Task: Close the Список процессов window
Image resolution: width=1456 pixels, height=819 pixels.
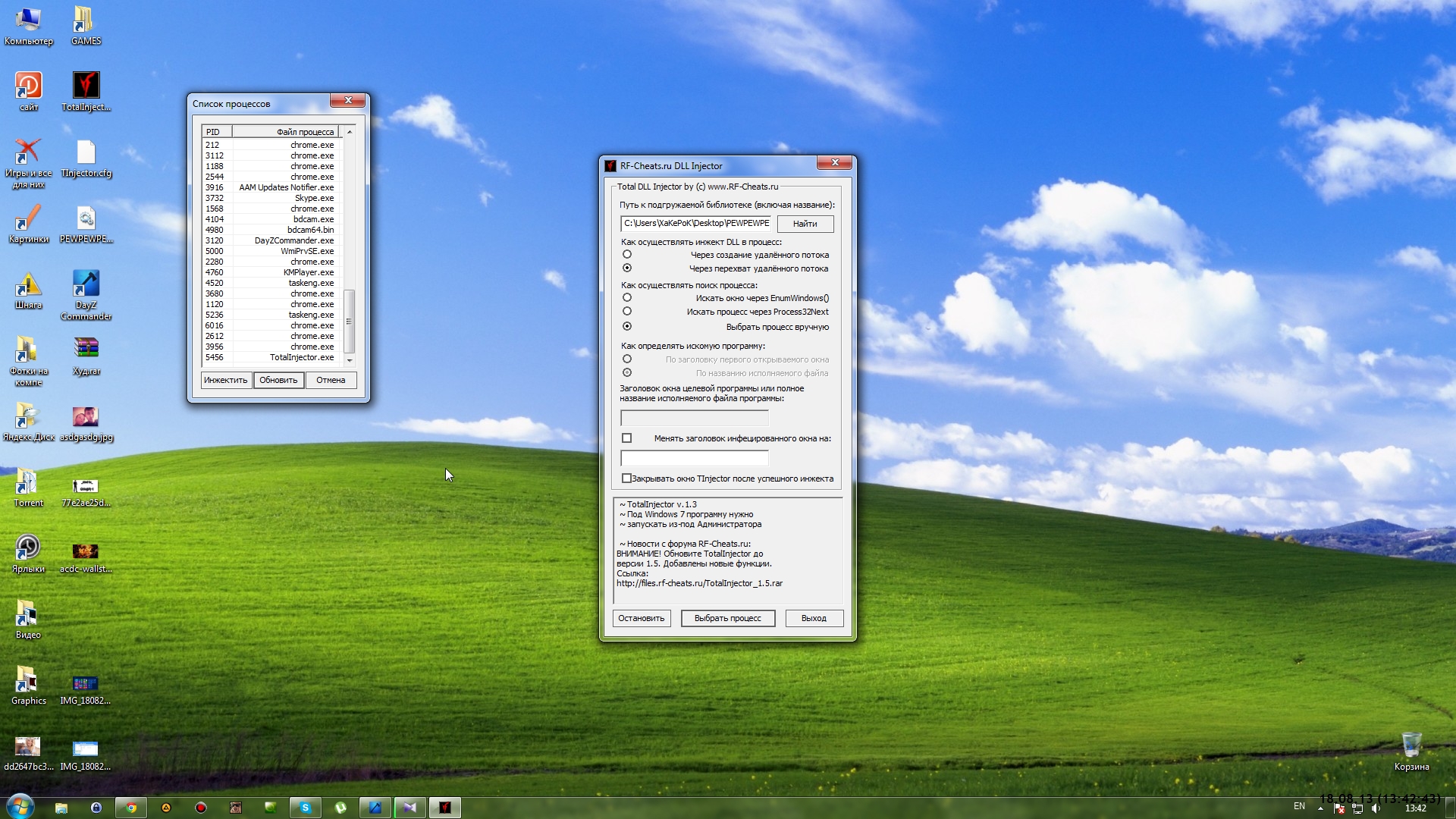Action: pos(348,100)
